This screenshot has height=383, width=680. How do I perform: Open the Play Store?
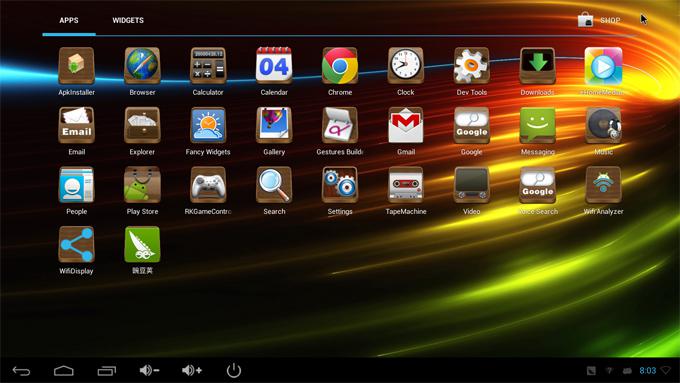pyautogui.click(x=142, y=185)
